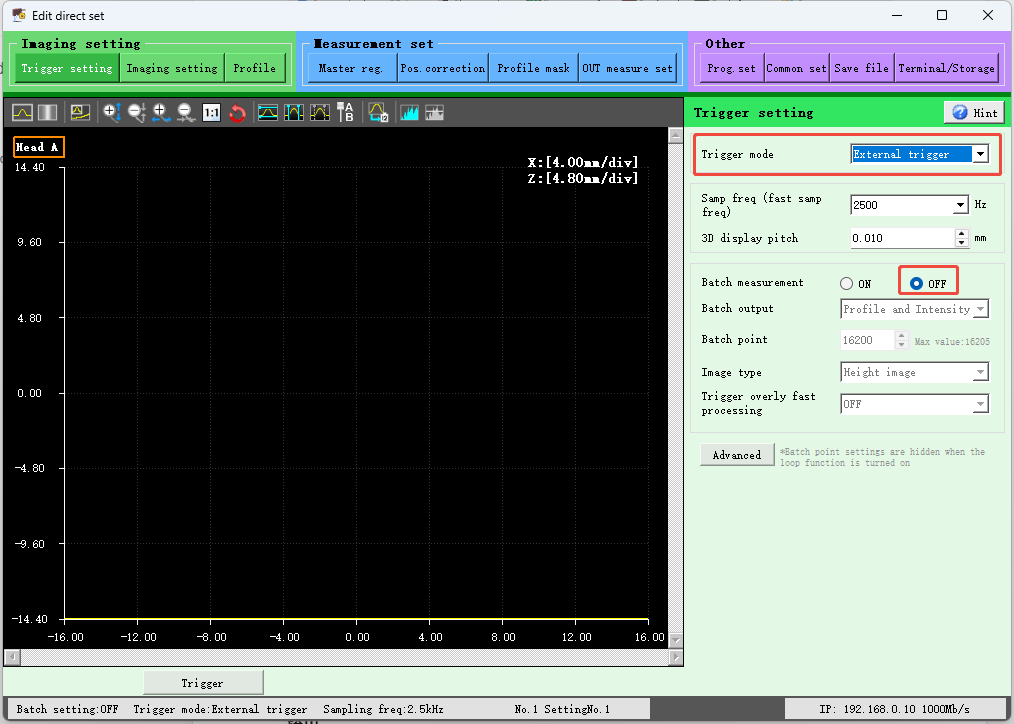Turn Batch measurement ON

(847, 283)
